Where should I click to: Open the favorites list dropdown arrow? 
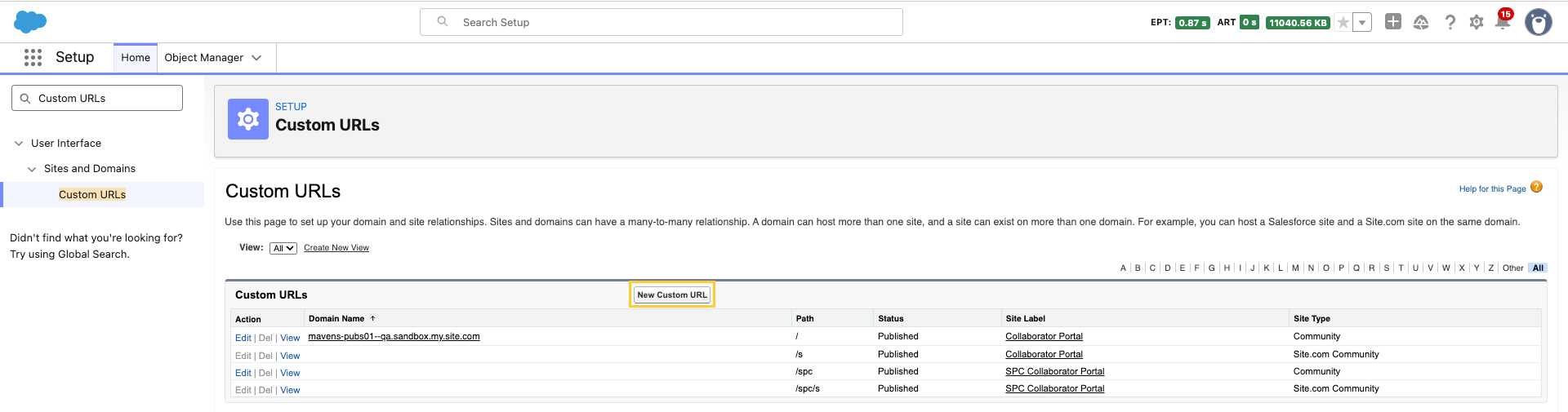coord(1362,22)
